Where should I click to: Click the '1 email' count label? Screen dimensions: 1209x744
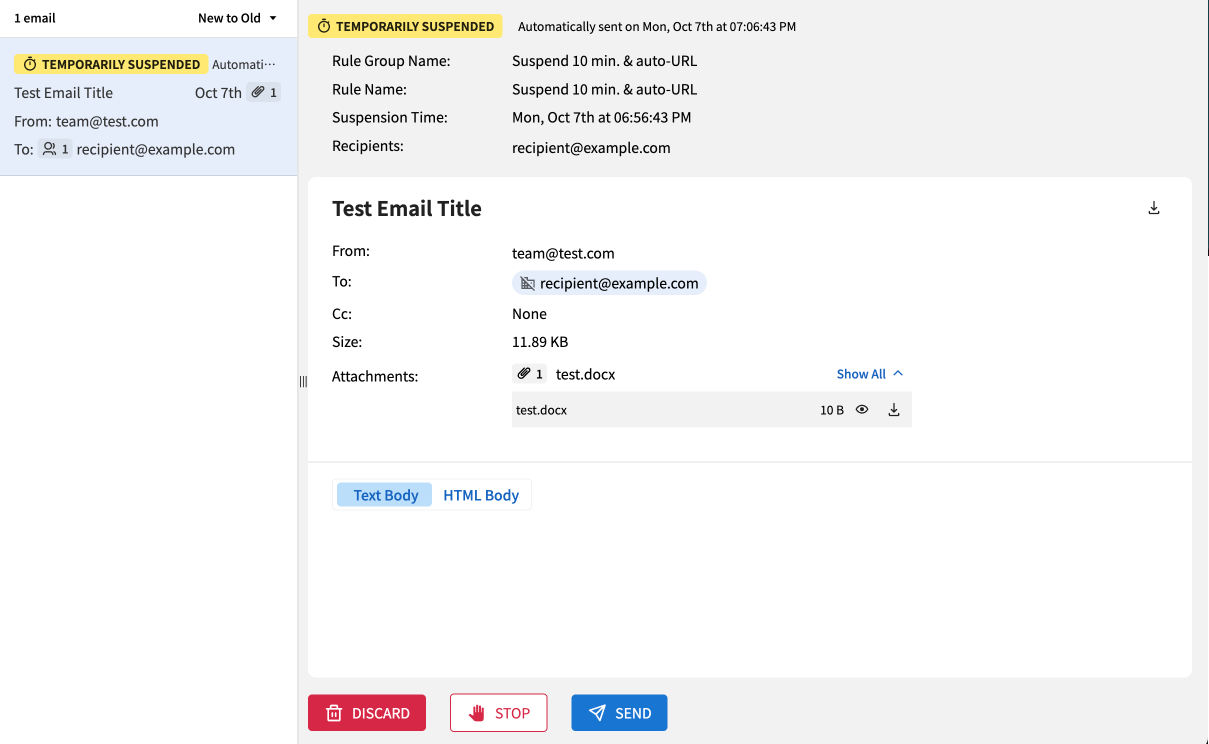35,18
